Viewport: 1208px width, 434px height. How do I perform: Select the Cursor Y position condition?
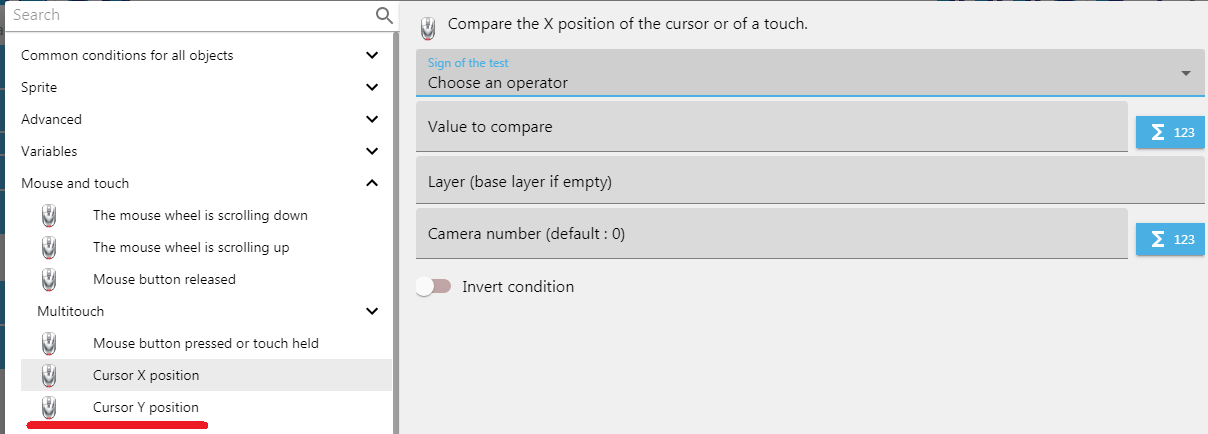[146, 407]
